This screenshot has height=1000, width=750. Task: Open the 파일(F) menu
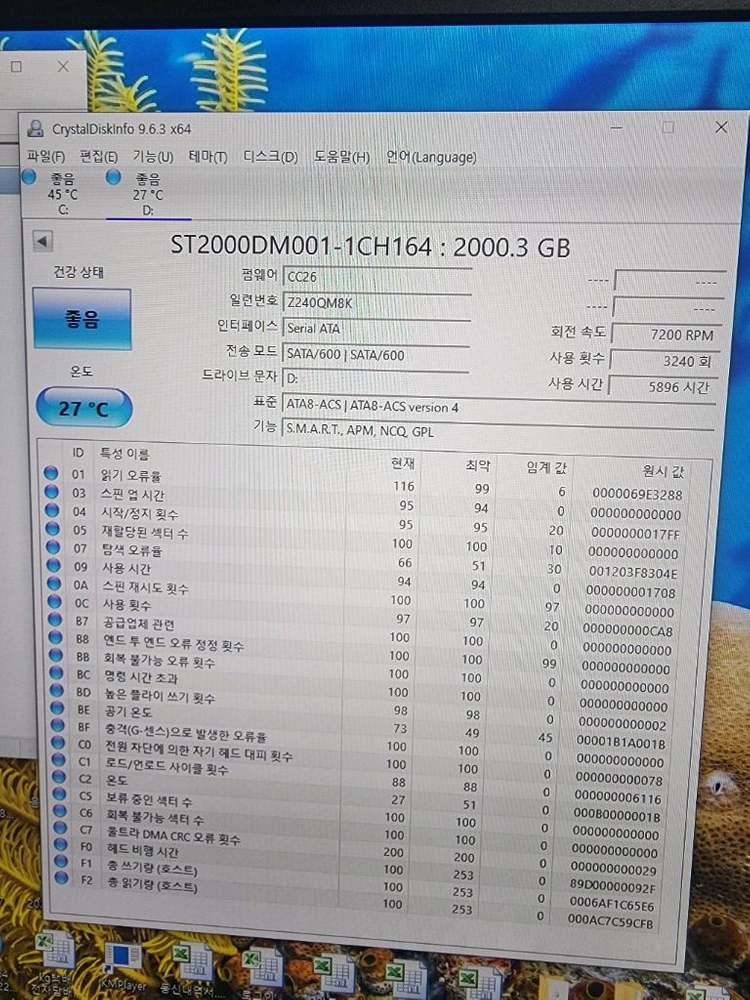(x=45, y=156)
